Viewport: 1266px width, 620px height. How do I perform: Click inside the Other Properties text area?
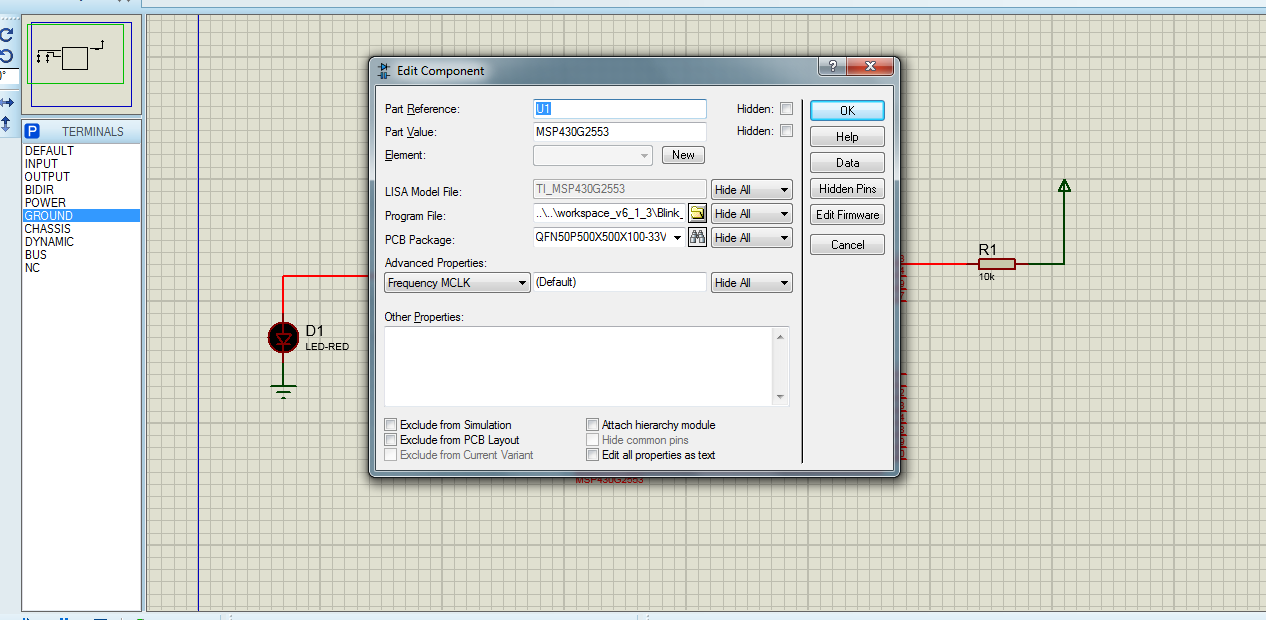pos(579,366)
